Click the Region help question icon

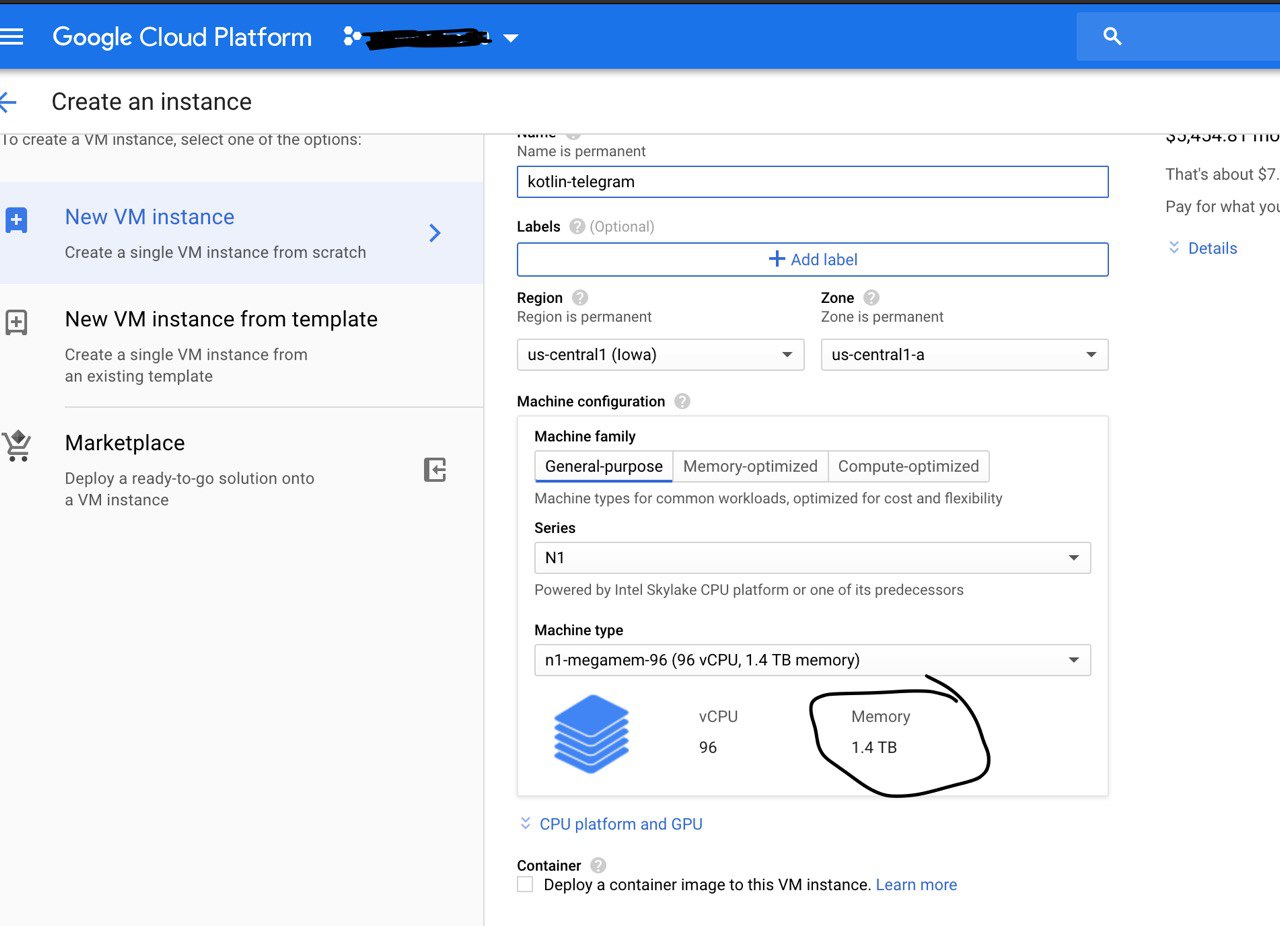[580, 298]
